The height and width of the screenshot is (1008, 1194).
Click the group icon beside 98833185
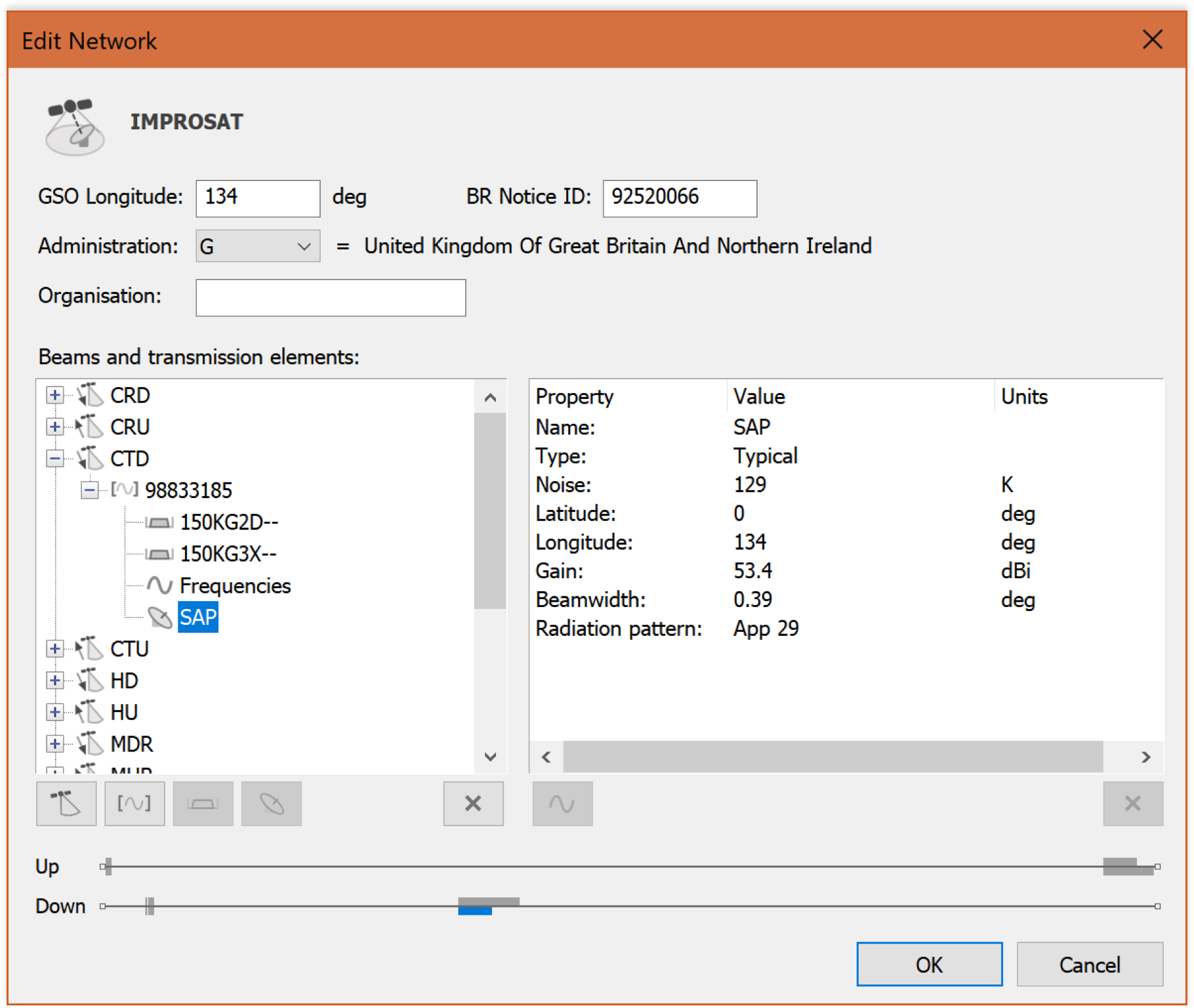tap(124, 490)
